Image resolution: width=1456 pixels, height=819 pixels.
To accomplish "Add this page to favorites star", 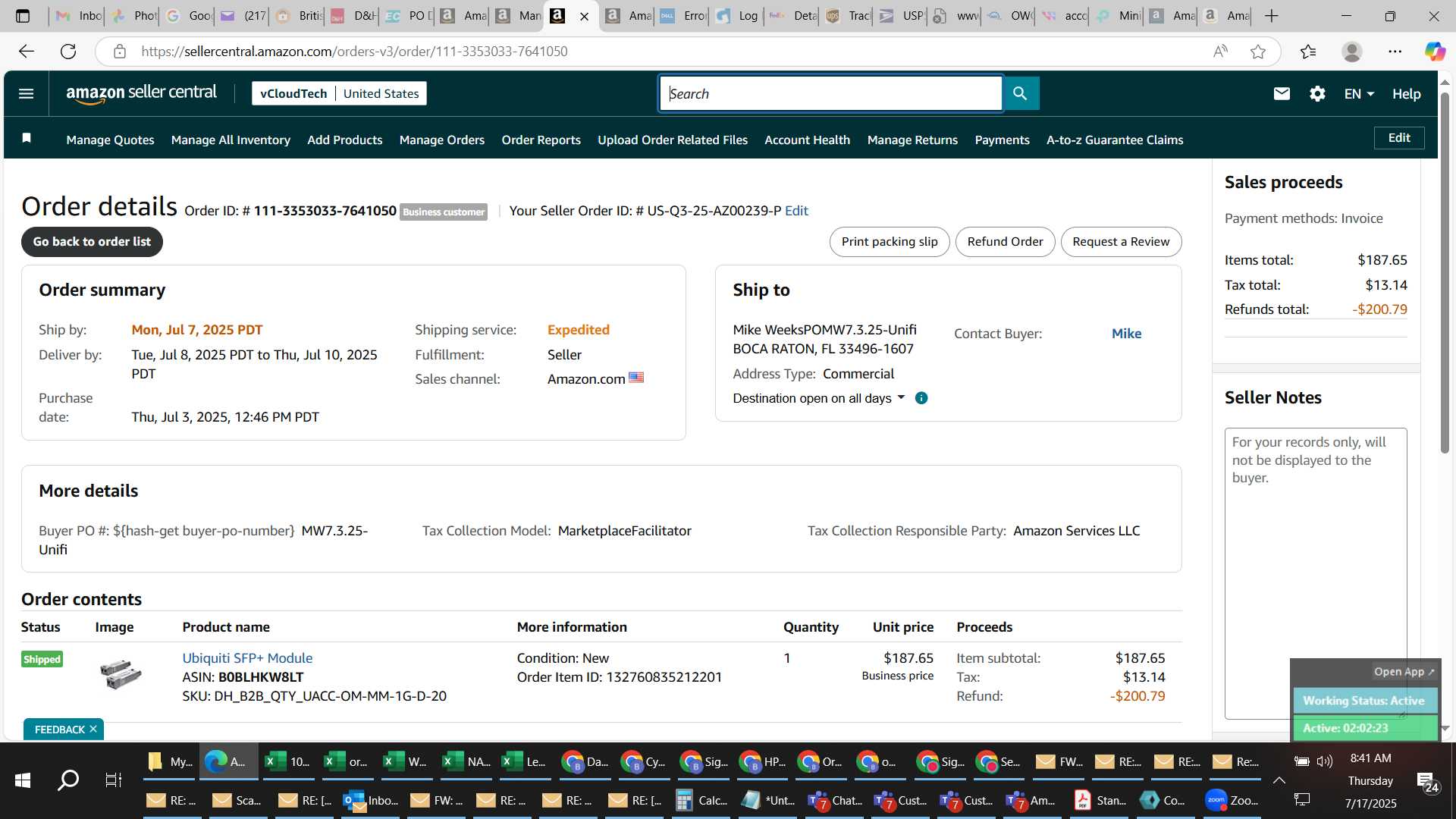I will [1258, 52].
